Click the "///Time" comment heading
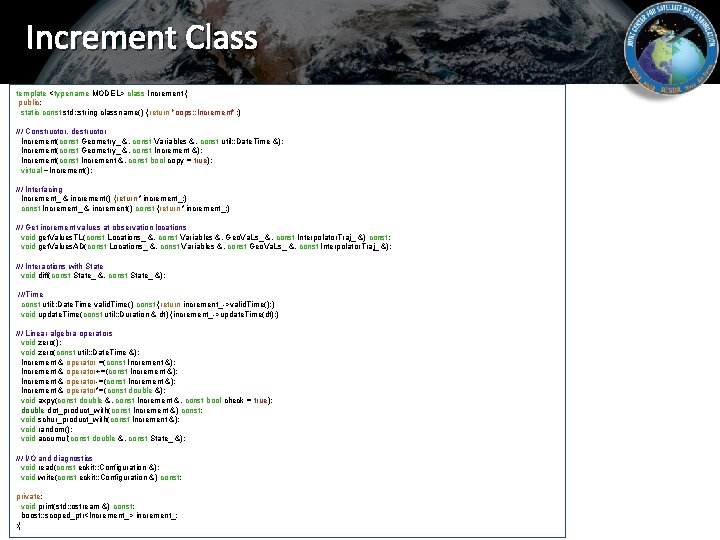The width and height of the screenshot is (720, 540). coord(30,294)
